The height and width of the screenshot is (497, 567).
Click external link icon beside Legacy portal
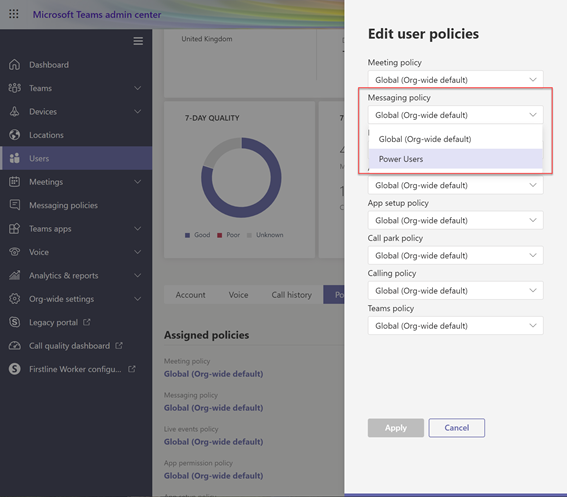(x=86, y=322)
